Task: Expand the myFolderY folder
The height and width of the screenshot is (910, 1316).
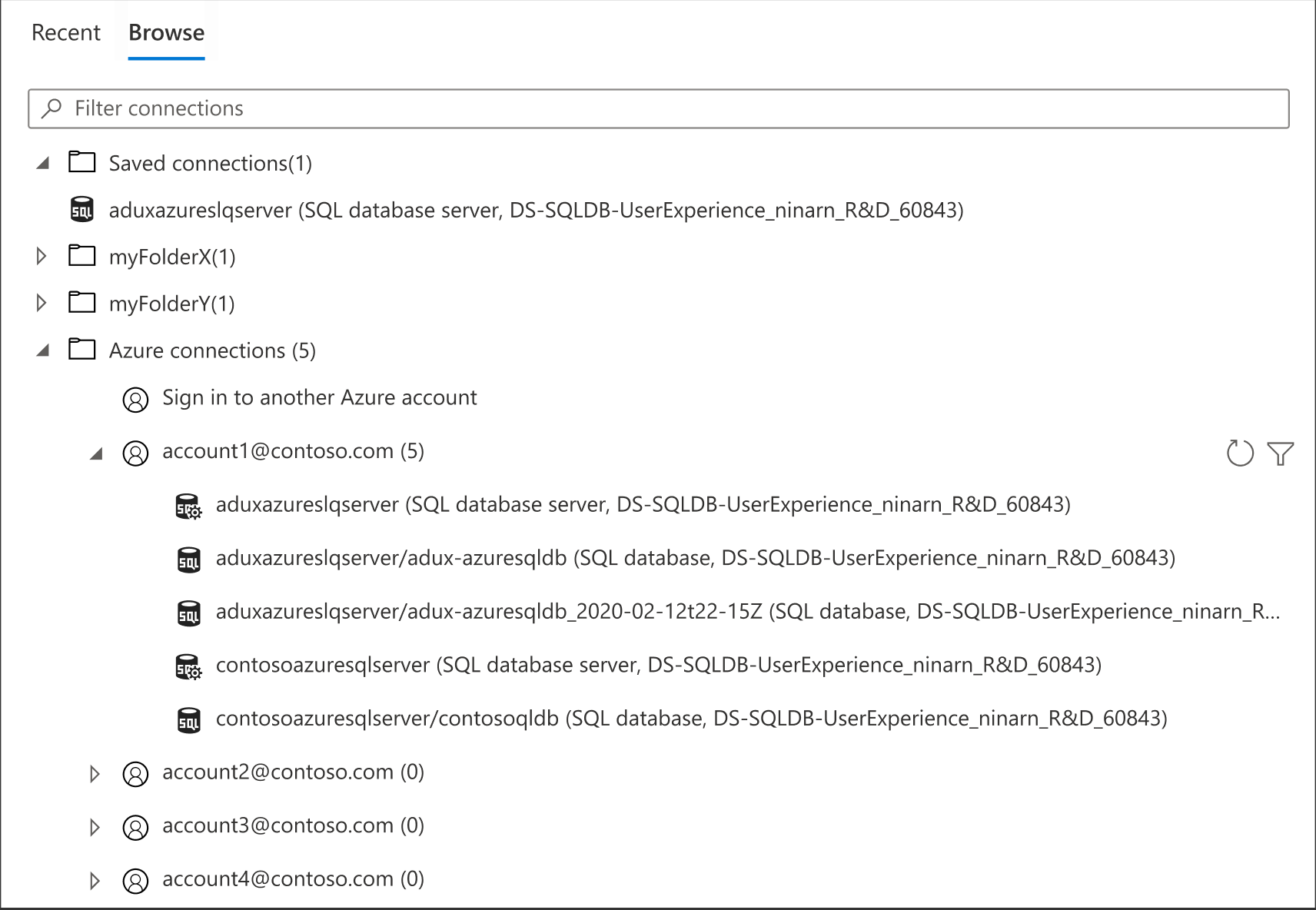Action: pyautogui.click(x=41, y=303)
